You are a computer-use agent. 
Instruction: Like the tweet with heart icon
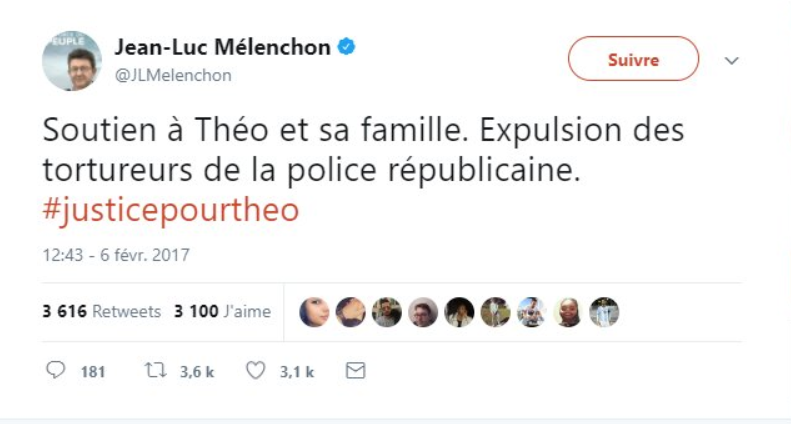point(255,371)
